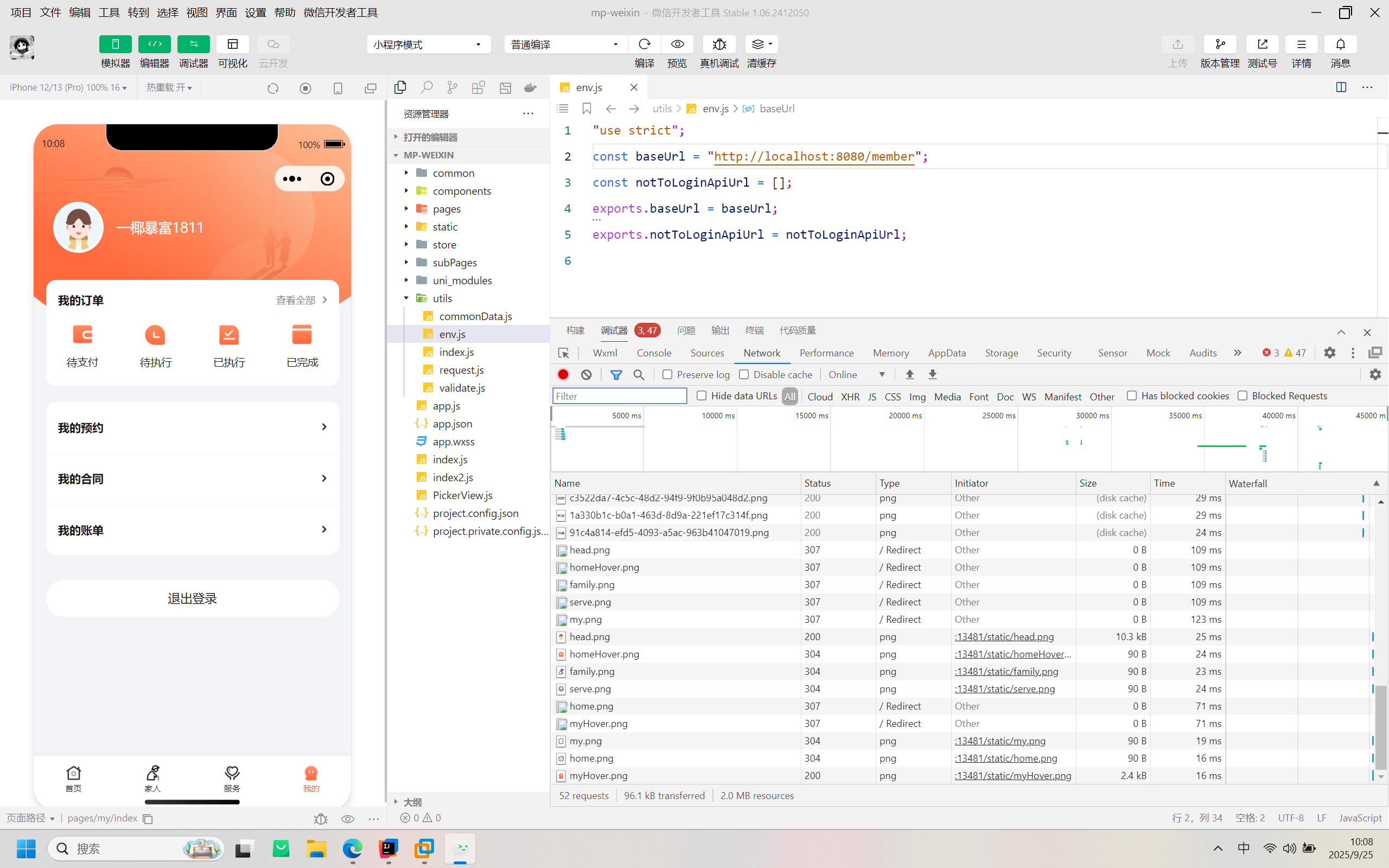1389x868 pixels.
Task: Expand the pages folder
Action: (x=447, y=208)
